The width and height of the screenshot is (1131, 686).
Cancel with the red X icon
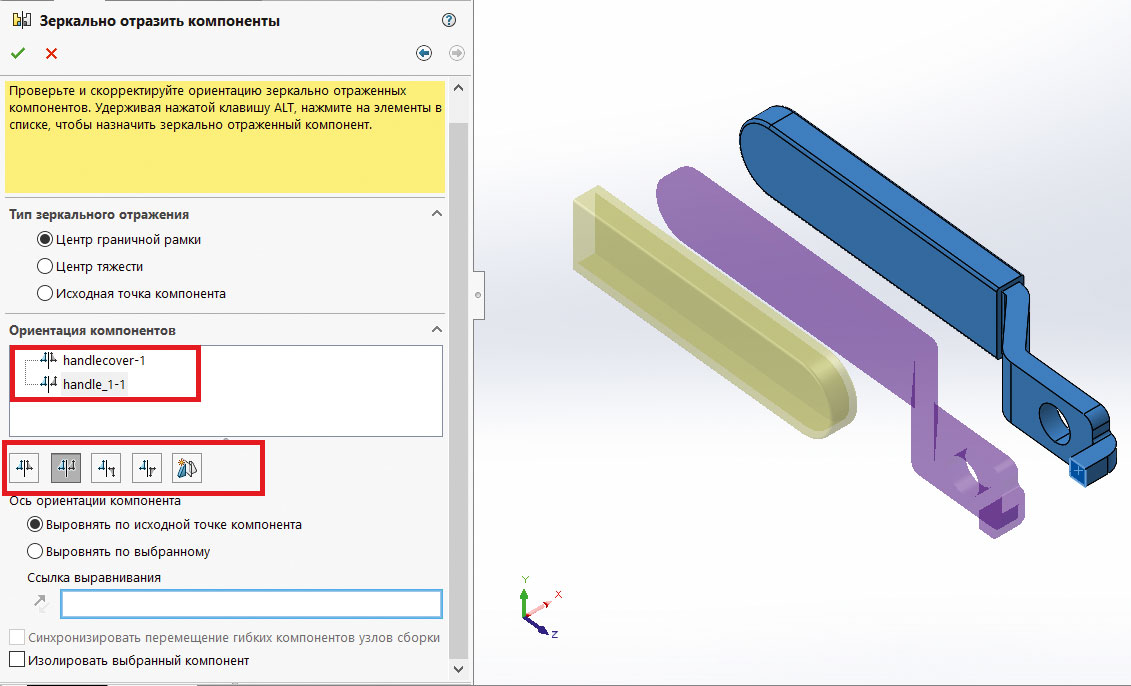[x=52, y=53]
